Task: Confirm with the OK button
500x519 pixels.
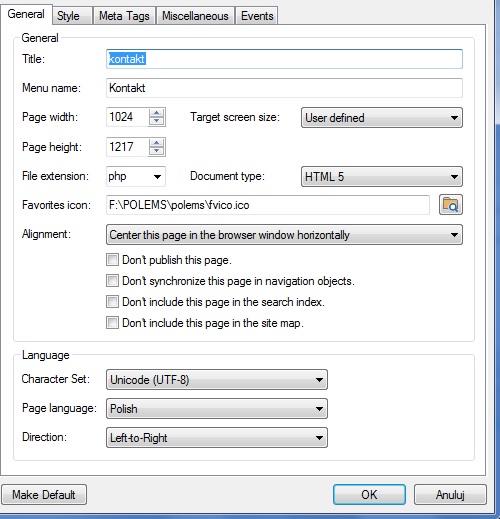Action: tap(369, 495)
